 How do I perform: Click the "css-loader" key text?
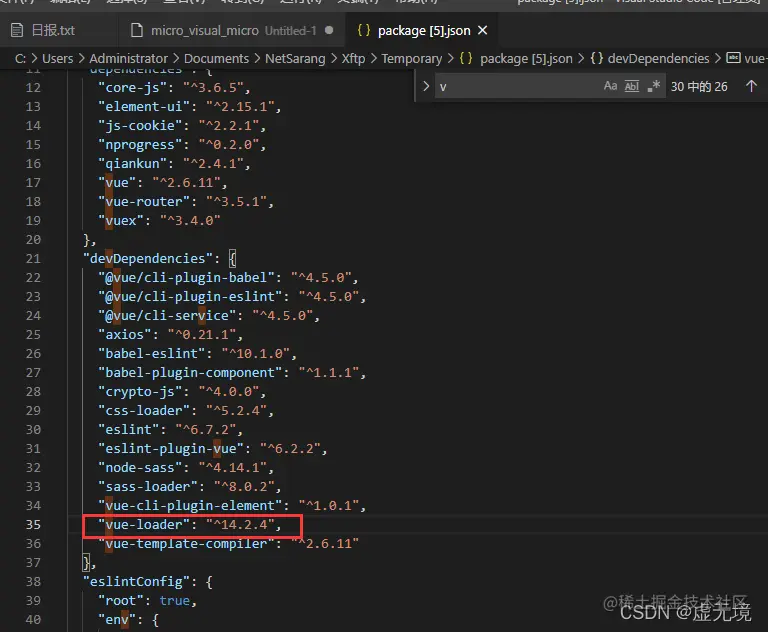tap(144, 411)
